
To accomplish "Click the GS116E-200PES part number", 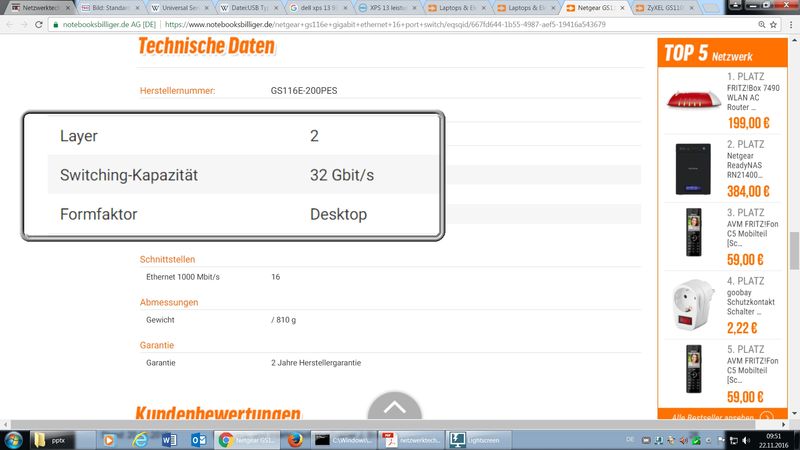I will tap(304, 91).
